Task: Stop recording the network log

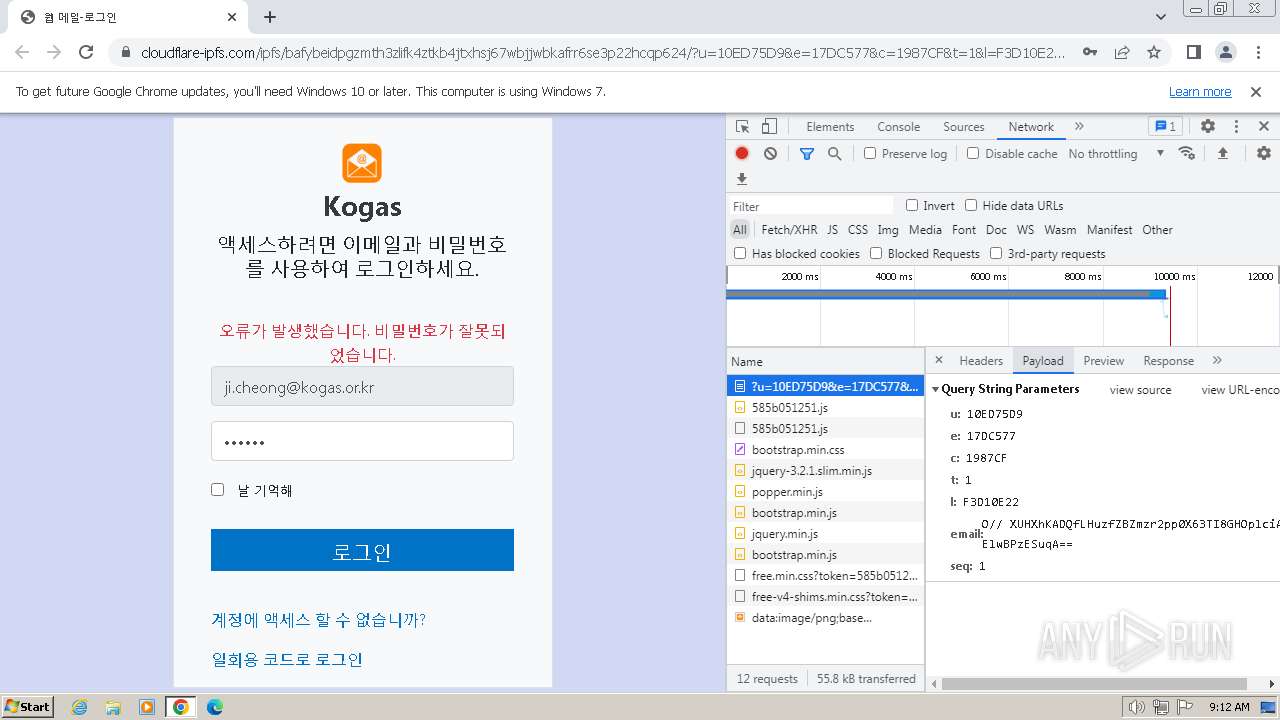Action: pyautogui.click(x=742, y=153)
